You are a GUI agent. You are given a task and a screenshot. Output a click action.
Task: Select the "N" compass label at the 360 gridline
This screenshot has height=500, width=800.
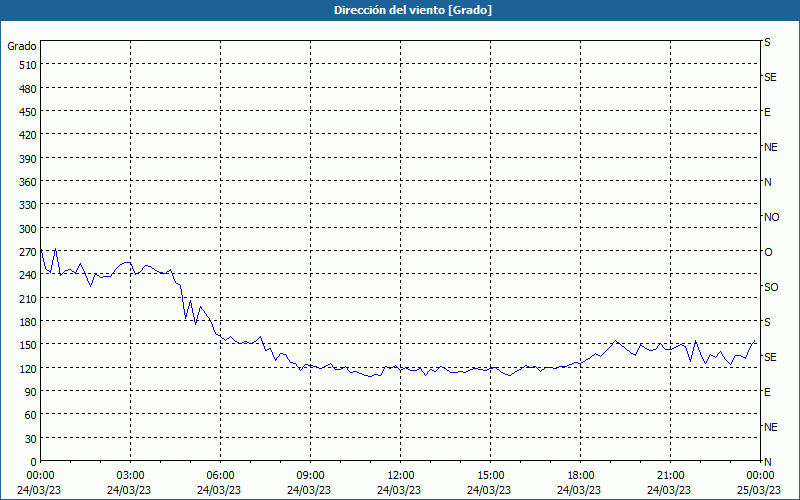[x=768, y=182]
